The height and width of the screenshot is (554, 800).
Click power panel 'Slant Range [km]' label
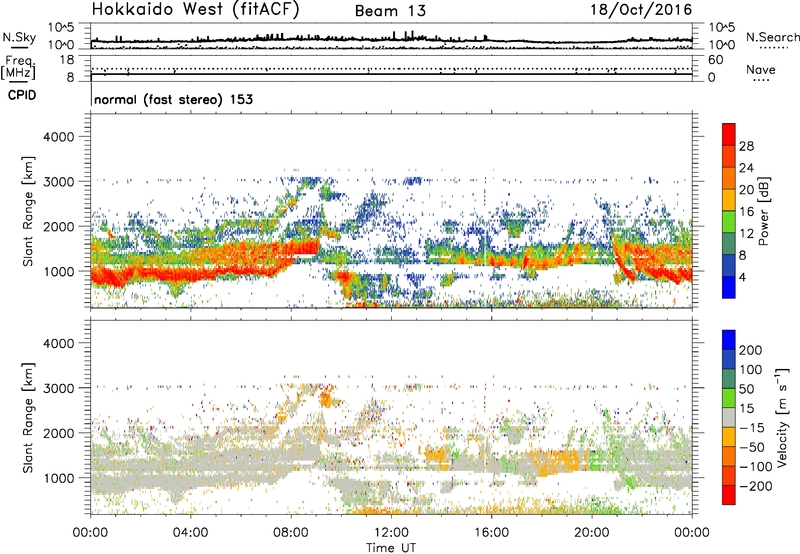[x=28, y=211]
